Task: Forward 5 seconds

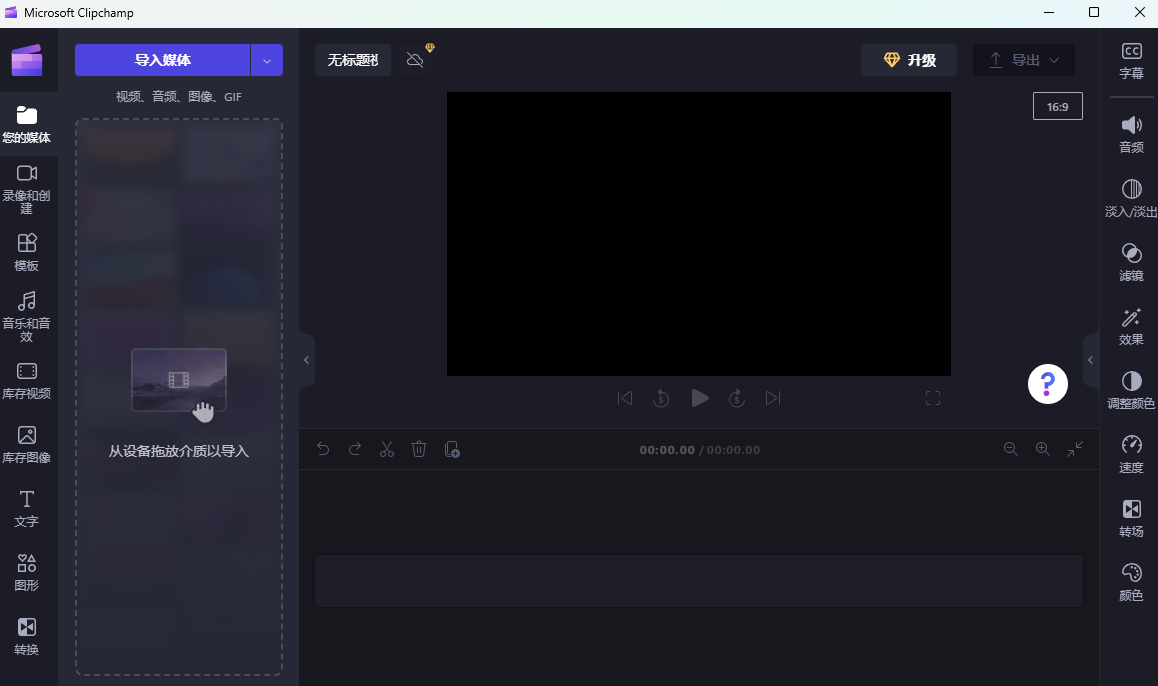Action: point(736,398)
